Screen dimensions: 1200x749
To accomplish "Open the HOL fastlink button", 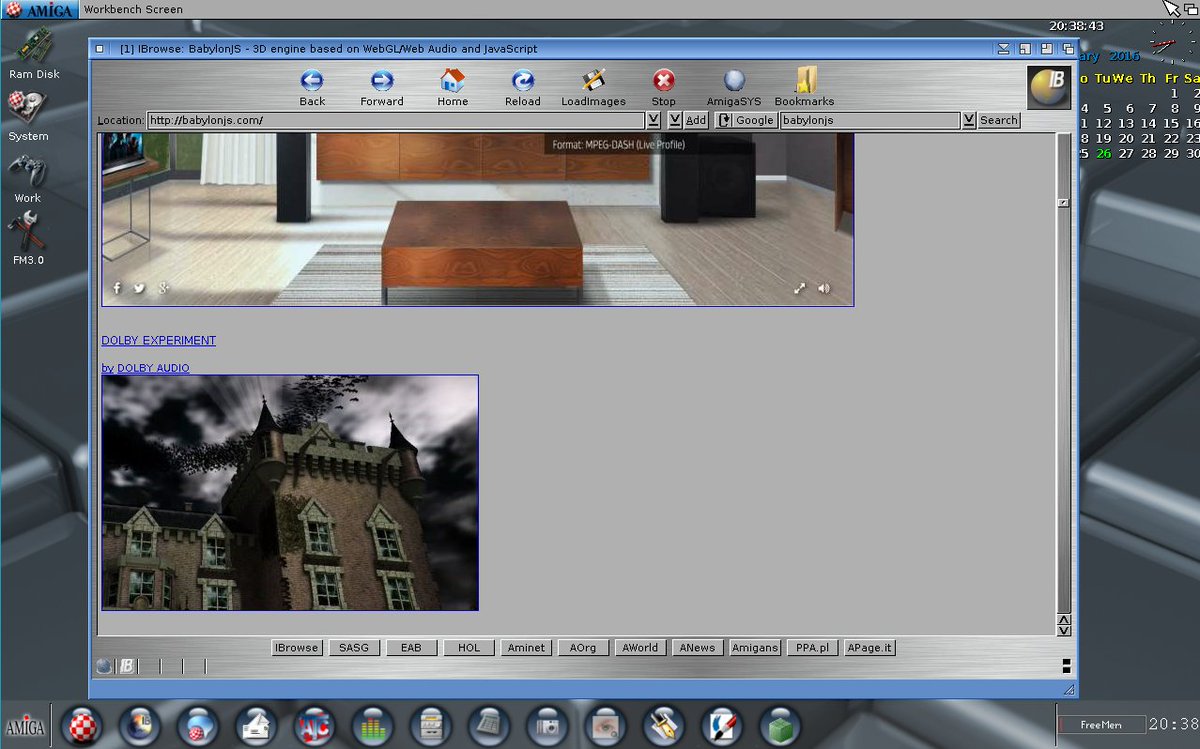I will pyautogui.click(x=469, y=648).
